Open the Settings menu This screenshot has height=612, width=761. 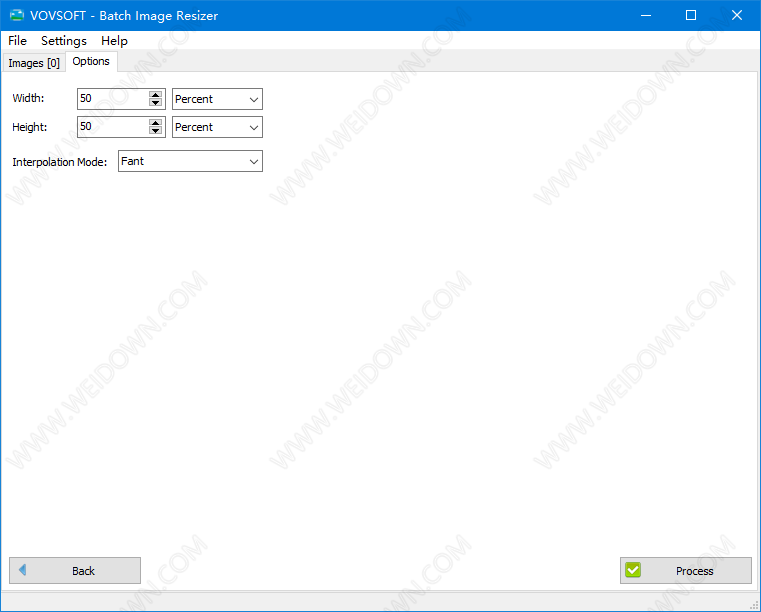click(64, 41)
